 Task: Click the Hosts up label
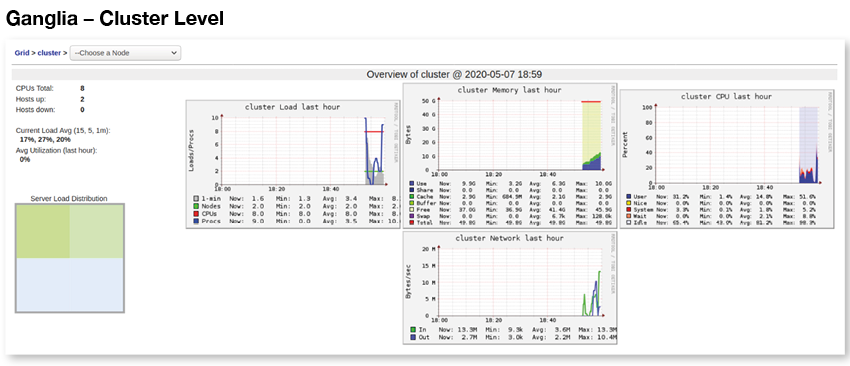[x=31, y=99]
